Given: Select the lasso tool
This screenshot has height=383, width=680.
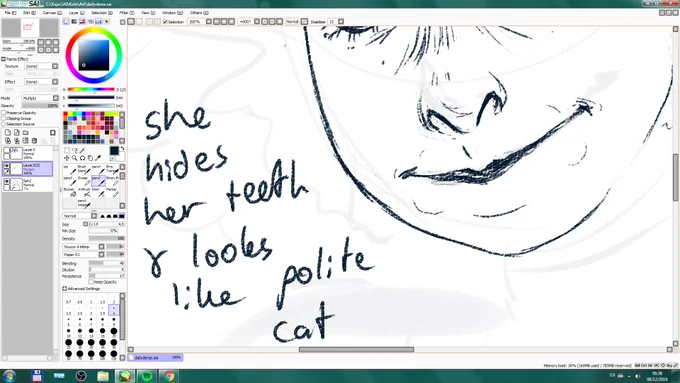Looking at the screenshot, I should (75, 151).
